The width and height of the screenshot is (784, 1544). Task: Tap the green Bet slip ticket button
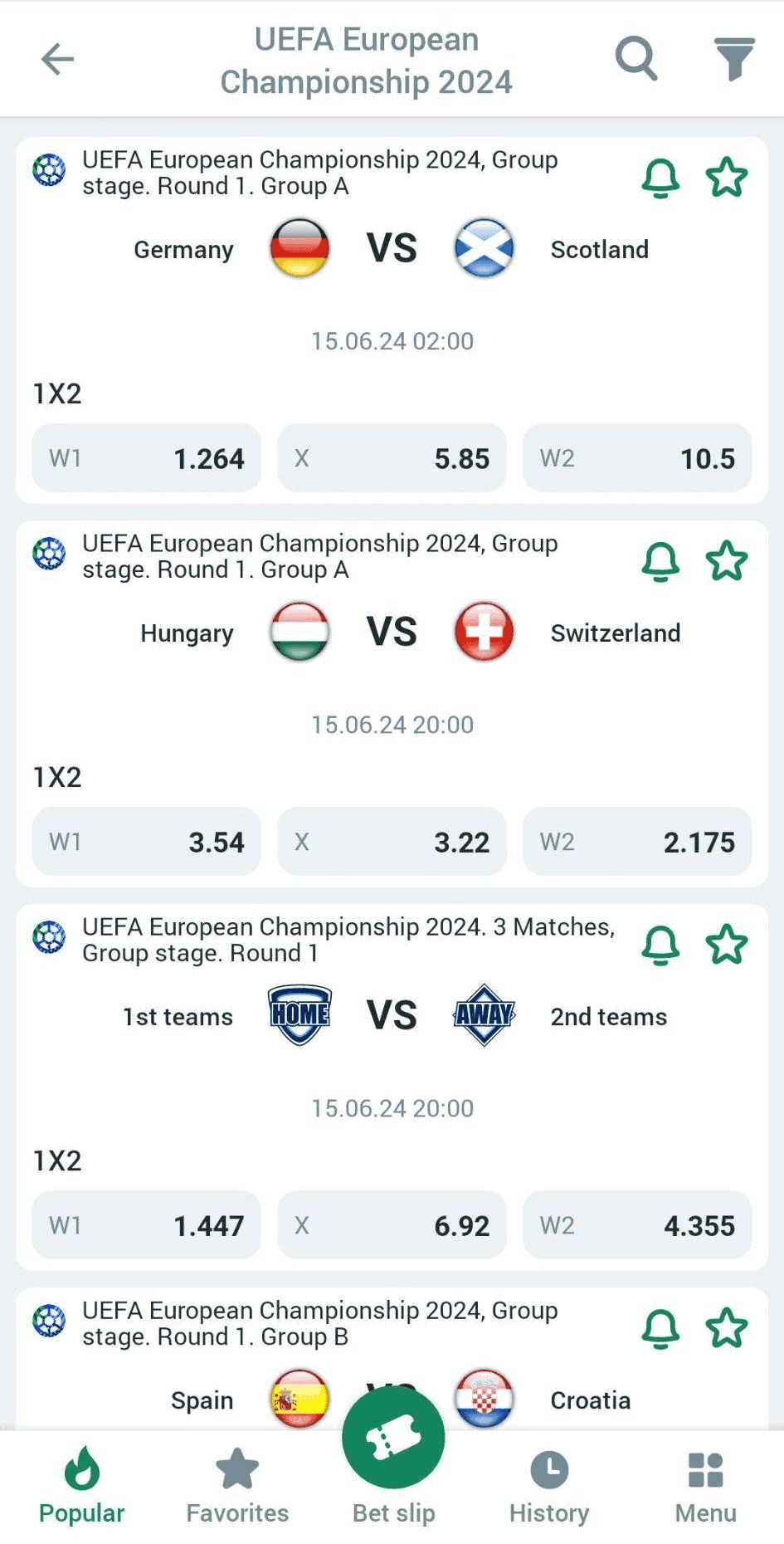[x=392, y=1438]
